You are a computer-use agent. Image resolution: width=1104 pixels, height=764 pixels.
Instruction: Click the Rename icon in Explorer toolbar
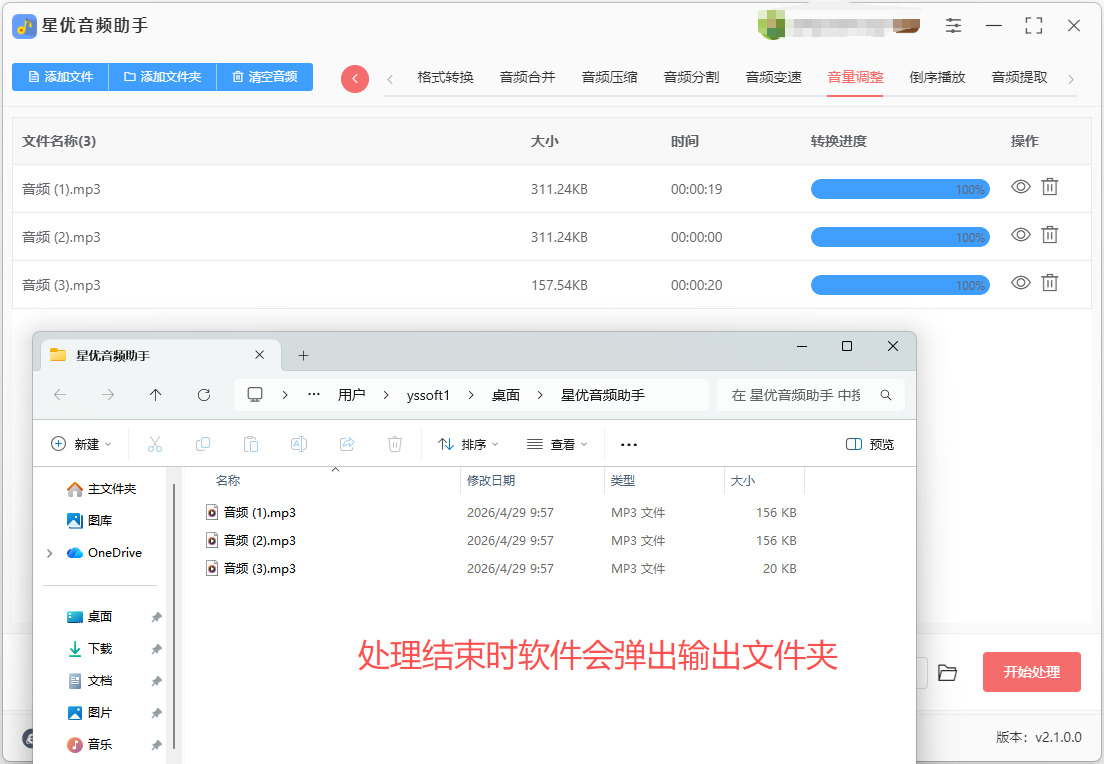click(x=299, y=444)
